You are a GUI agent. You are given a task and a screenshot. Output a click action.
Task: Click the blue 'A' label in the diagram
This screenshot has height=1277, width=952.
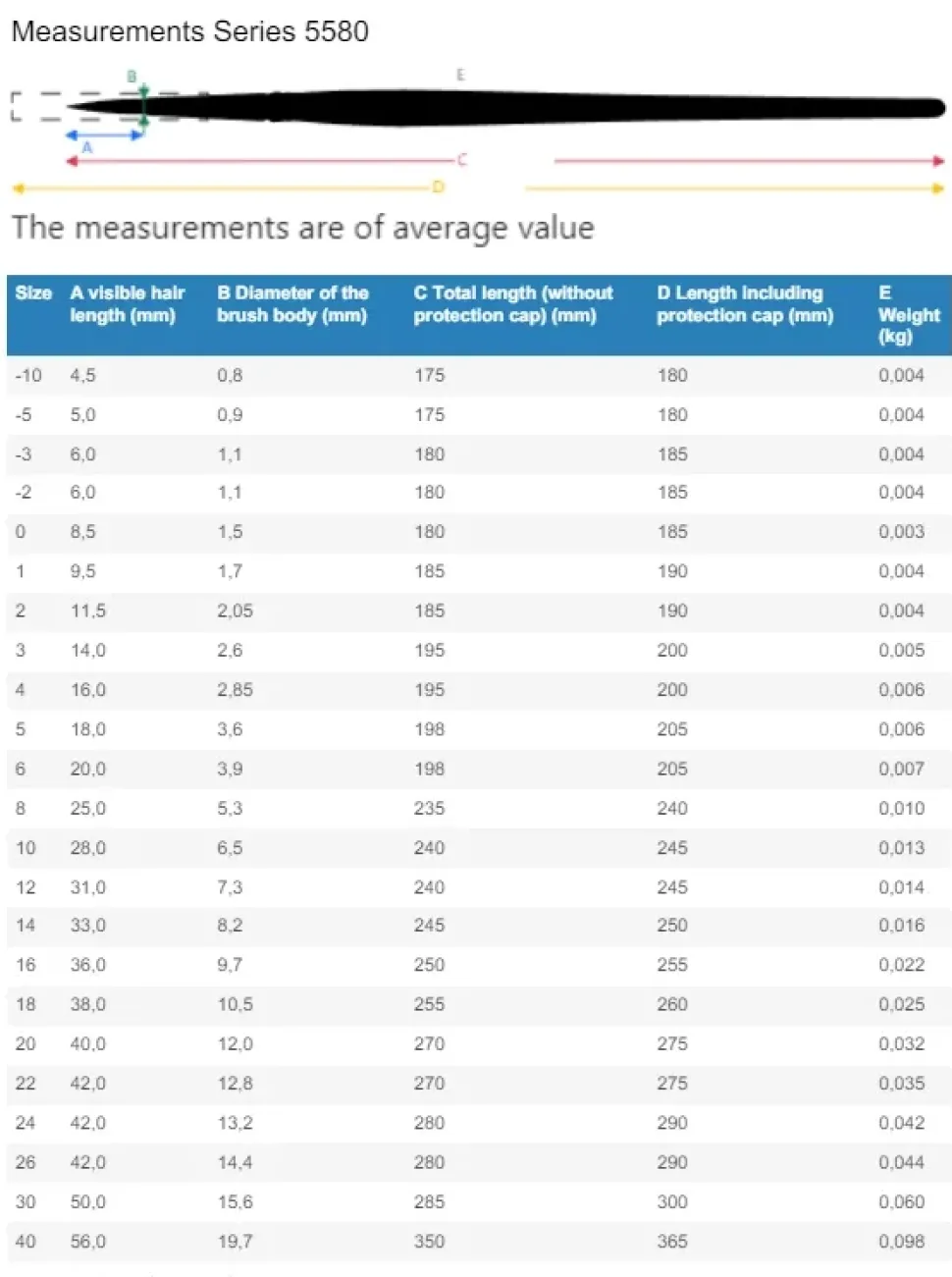pos(87,147)
